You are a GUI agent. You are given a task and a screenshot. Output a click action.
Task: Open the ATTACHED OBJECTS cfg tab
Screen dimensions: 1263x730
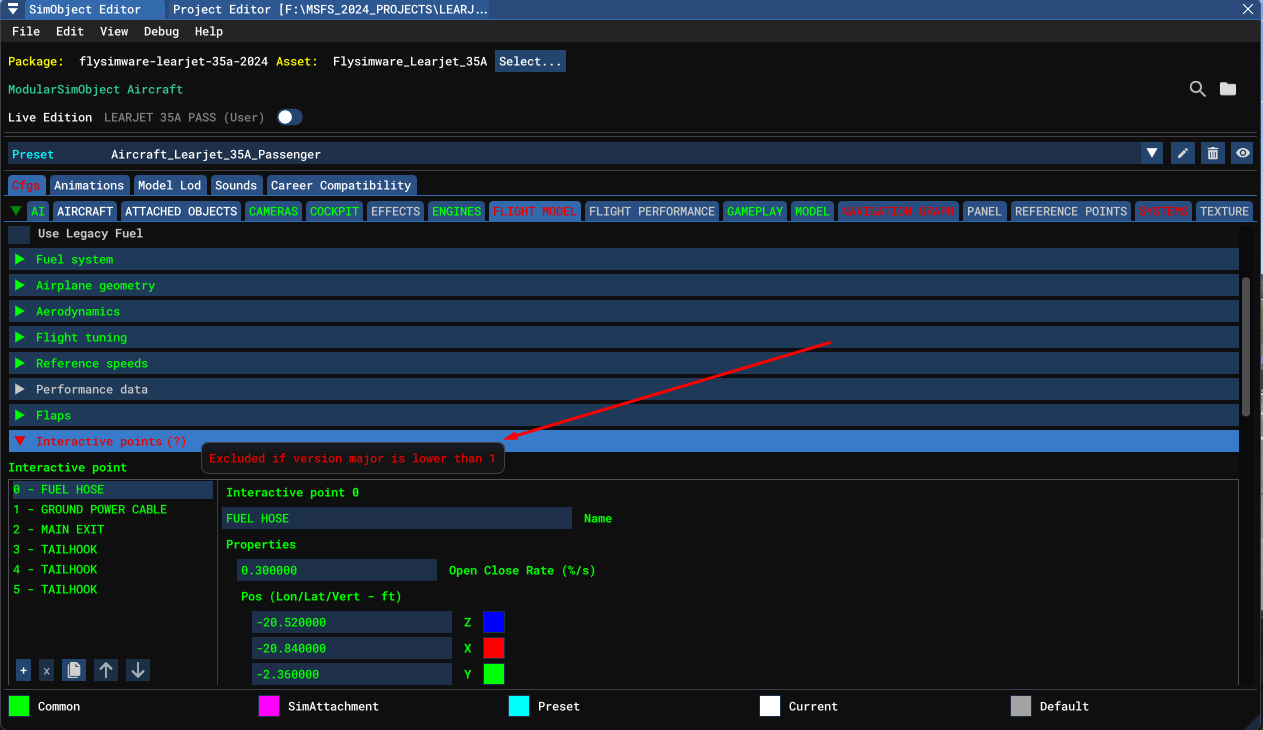point(181,211)
